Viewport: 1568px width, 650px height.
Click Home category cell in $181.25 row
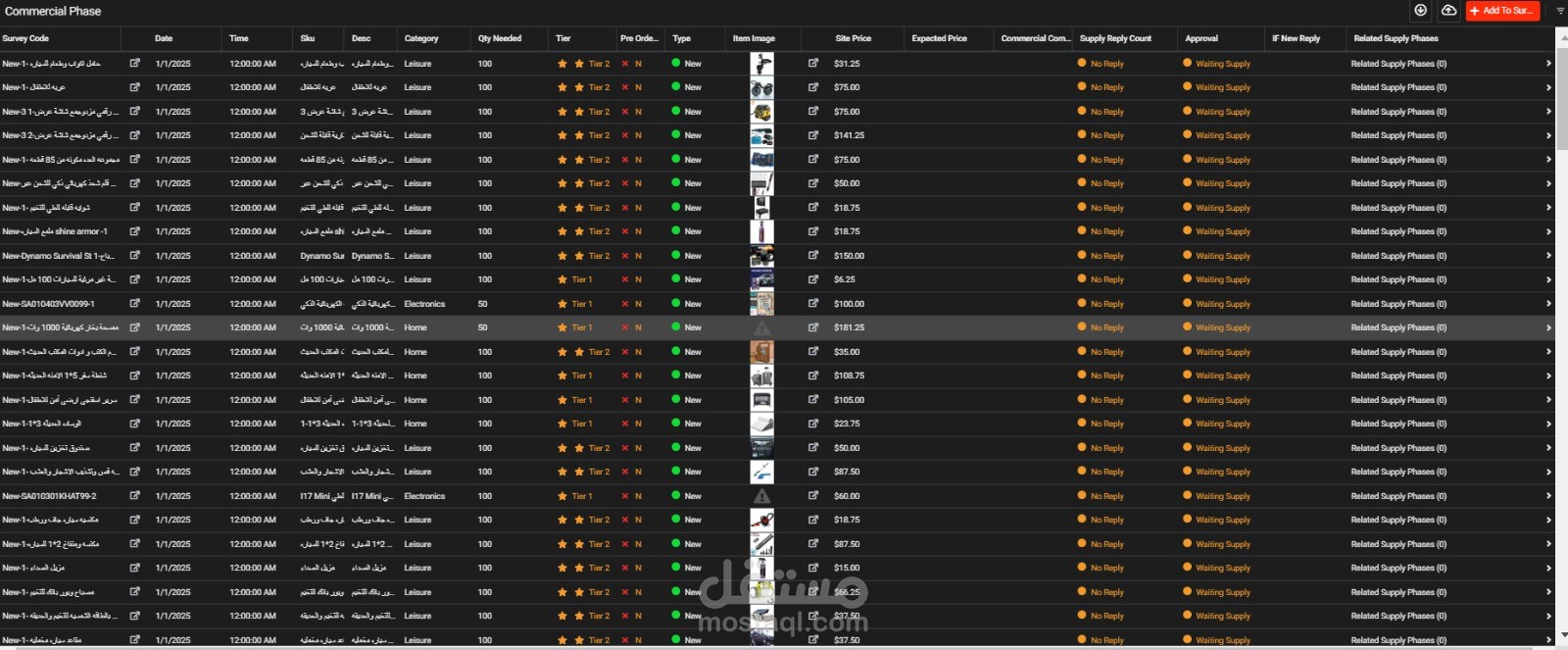[x=416, y=327]
